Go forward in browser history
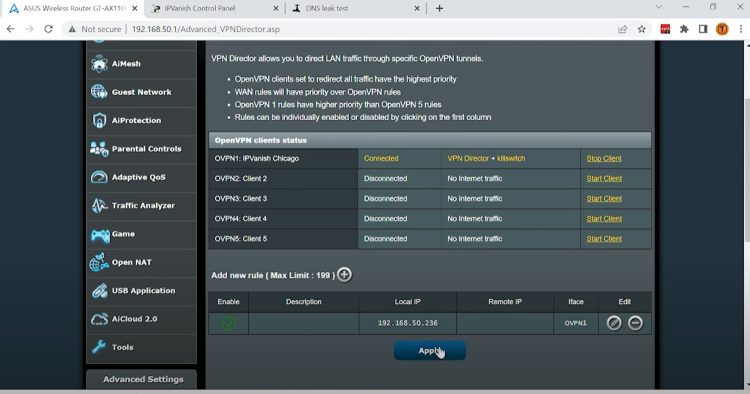Image resolution: width=750 pixels, height=394 pixels. click(29, 29)
